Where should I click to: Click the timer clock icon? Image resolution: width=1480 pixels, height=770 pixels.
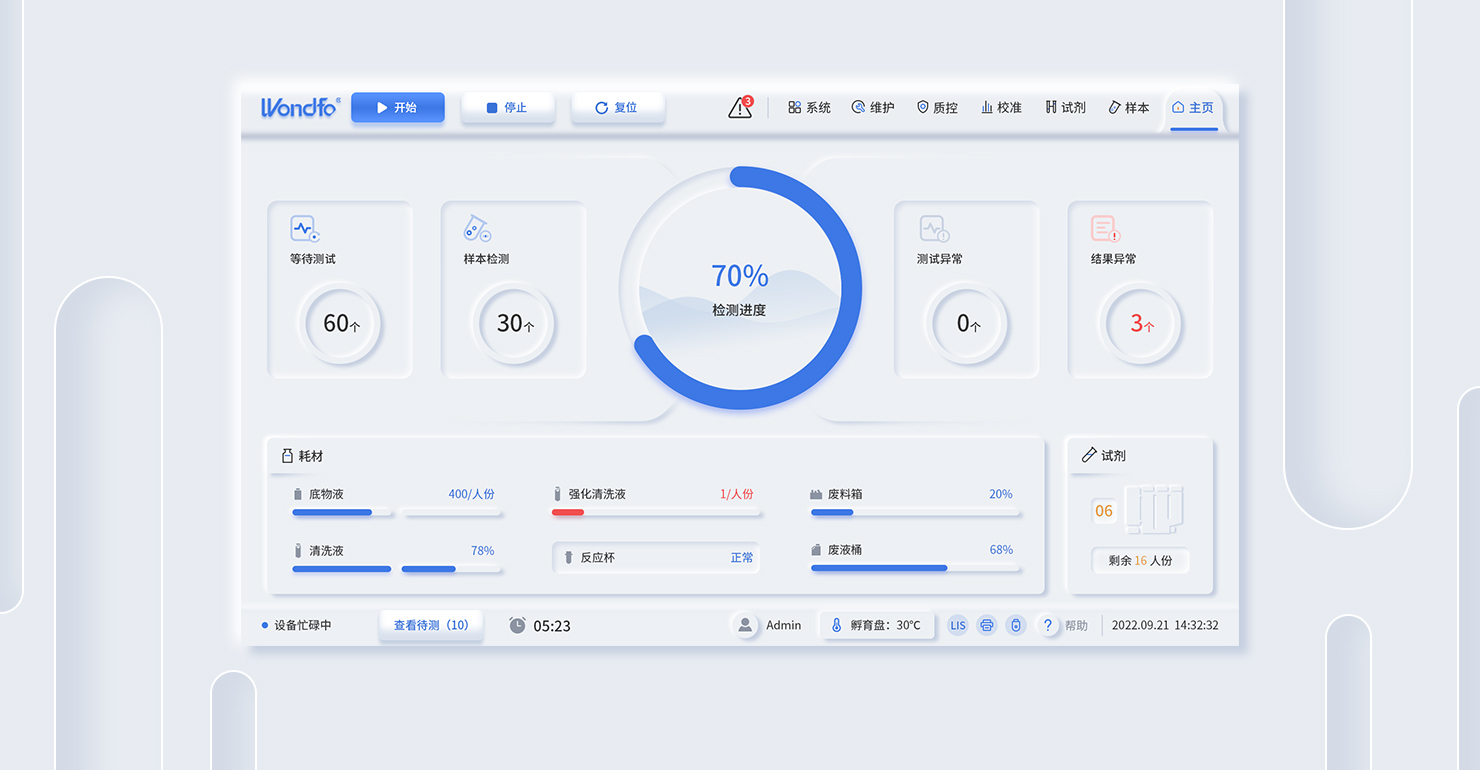(x=517, y=626)
